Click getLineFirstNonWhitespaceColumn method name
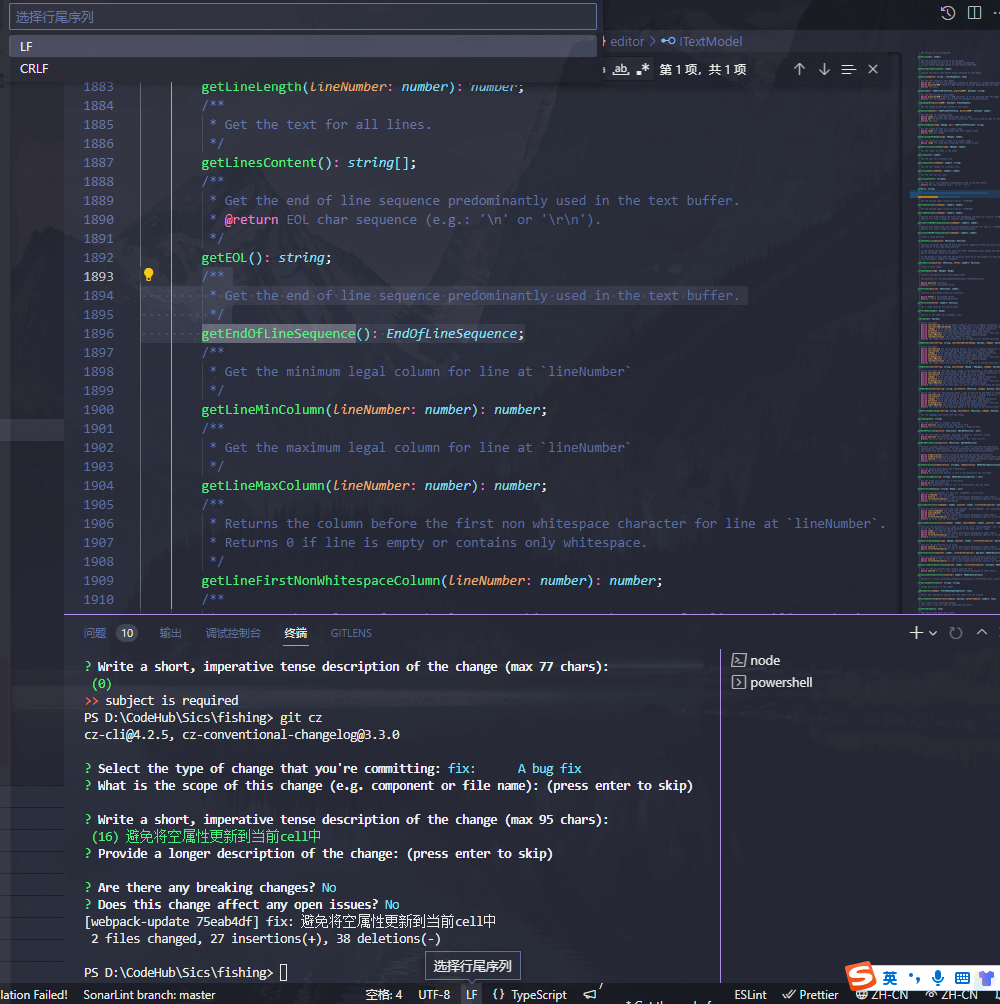 tap(321, 581)
